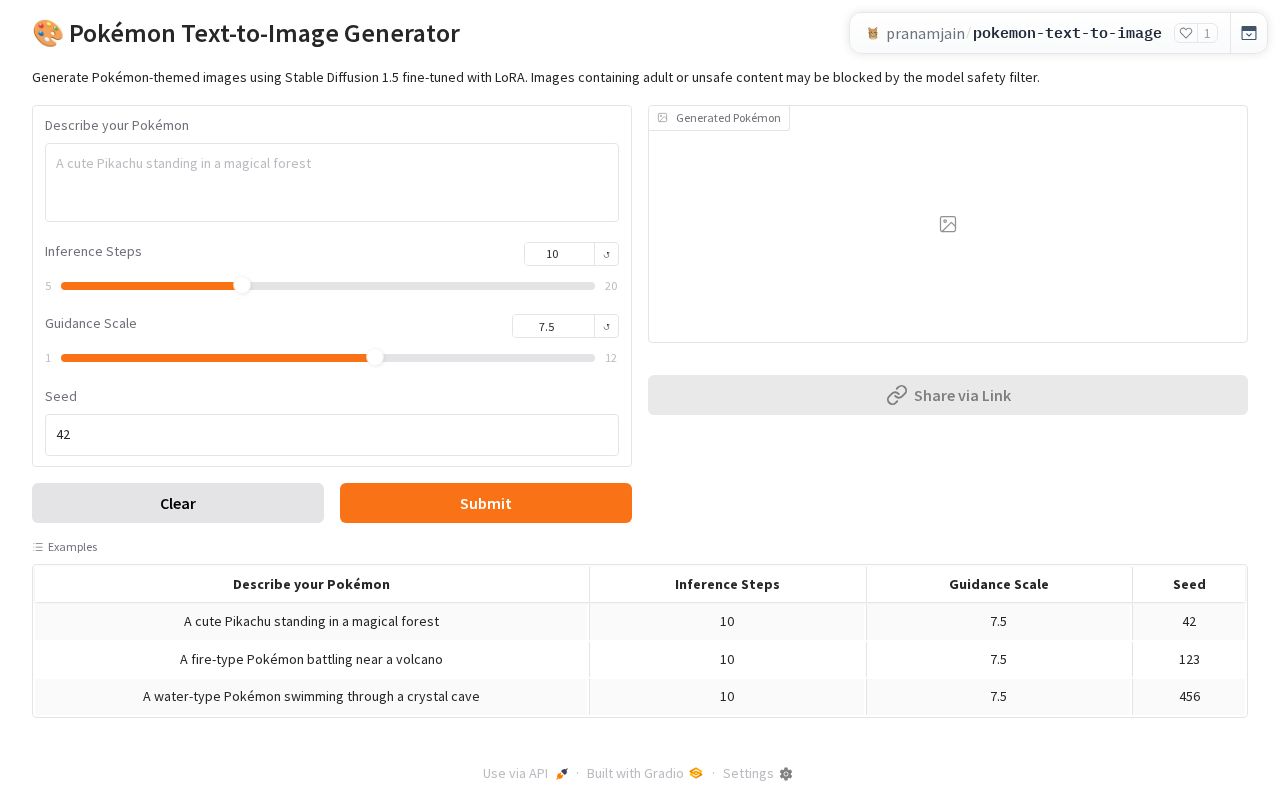The image size is (1280, 800).
Task: Open the space menu icon at top right
Action: 1249,33
